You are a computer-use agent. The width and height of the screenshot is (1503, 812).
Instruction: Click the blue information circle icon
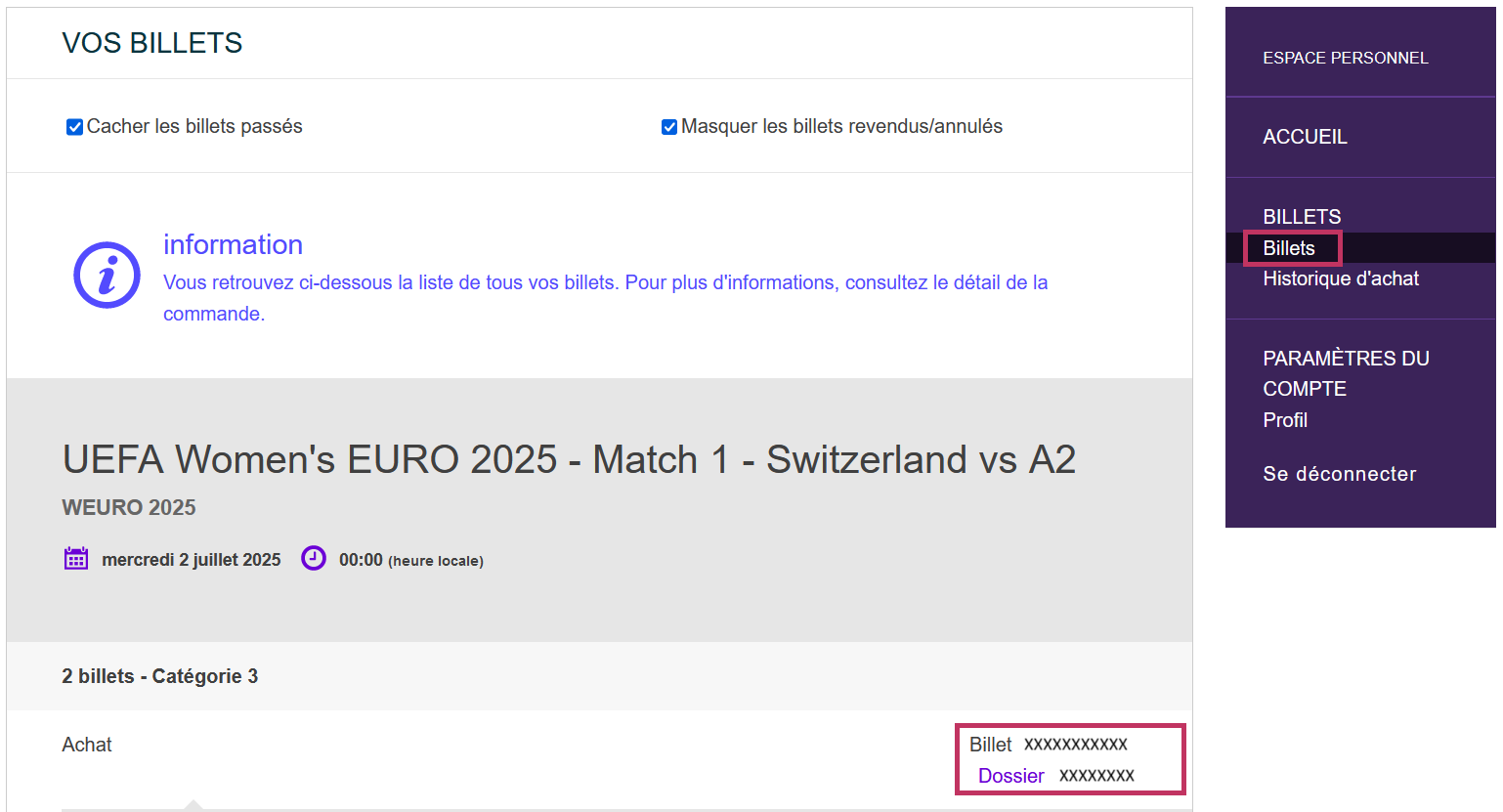107,275
